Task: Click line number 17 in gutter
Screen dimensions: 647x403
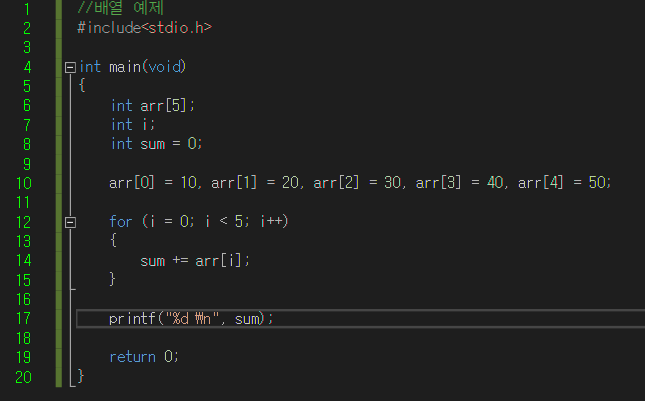Action: (24, 318)
